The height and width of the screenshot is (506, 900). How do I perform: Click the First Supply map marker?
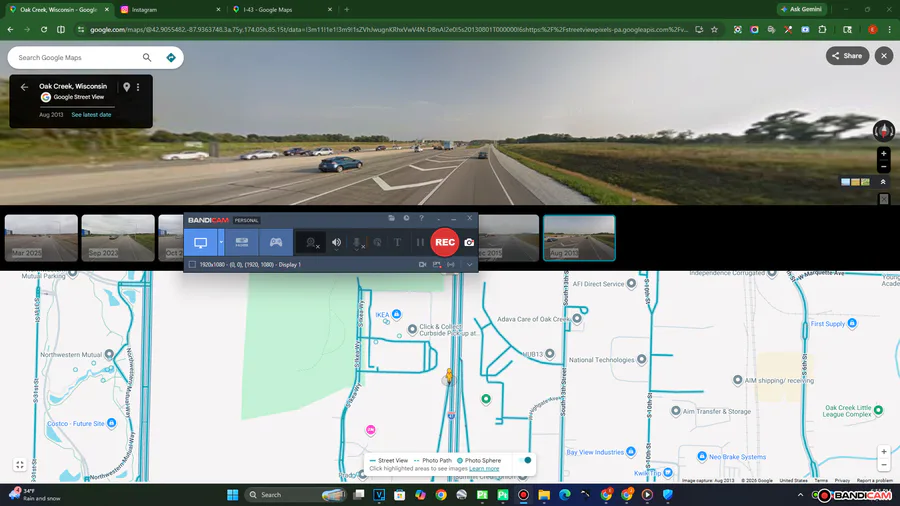(852, 323)
